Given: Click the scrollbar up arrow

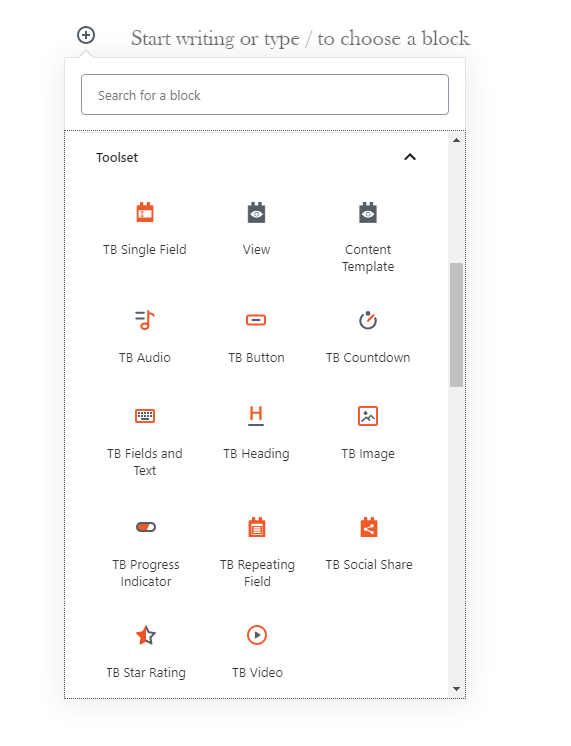Looking at the screenshot, I should point(456,140).
